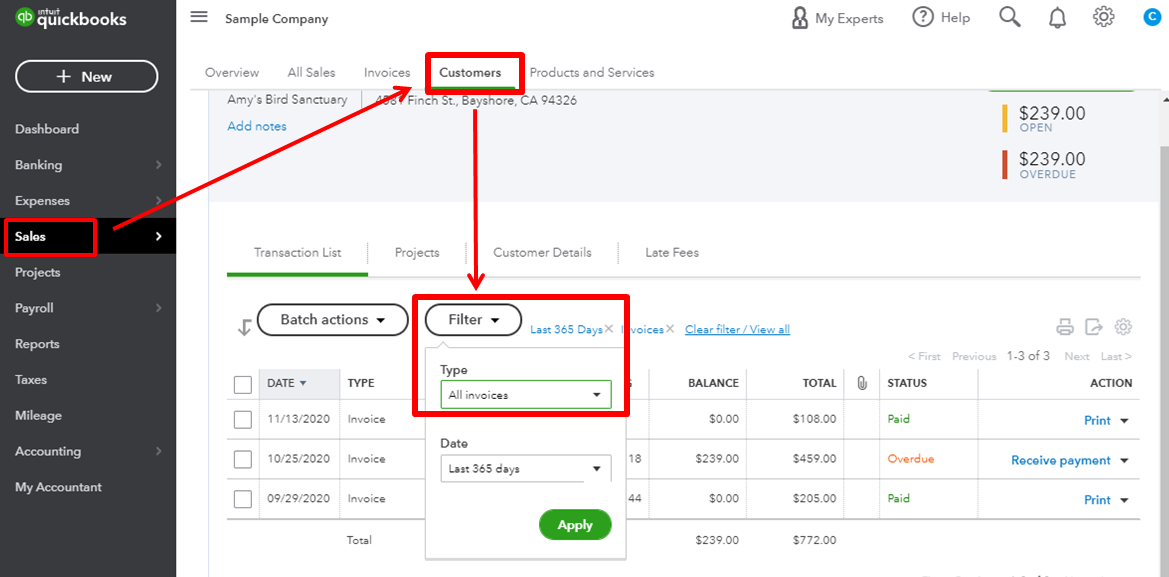Open the QuickBooks settings gear icon
1169x577 pixels.
1103,17
